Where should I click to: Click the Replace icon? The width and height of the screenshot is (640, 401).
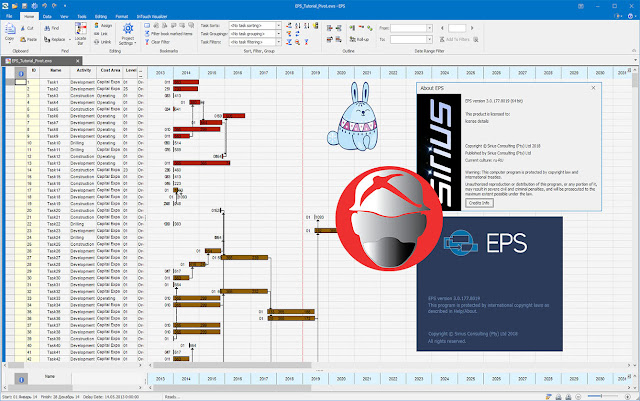click(47, 40)
